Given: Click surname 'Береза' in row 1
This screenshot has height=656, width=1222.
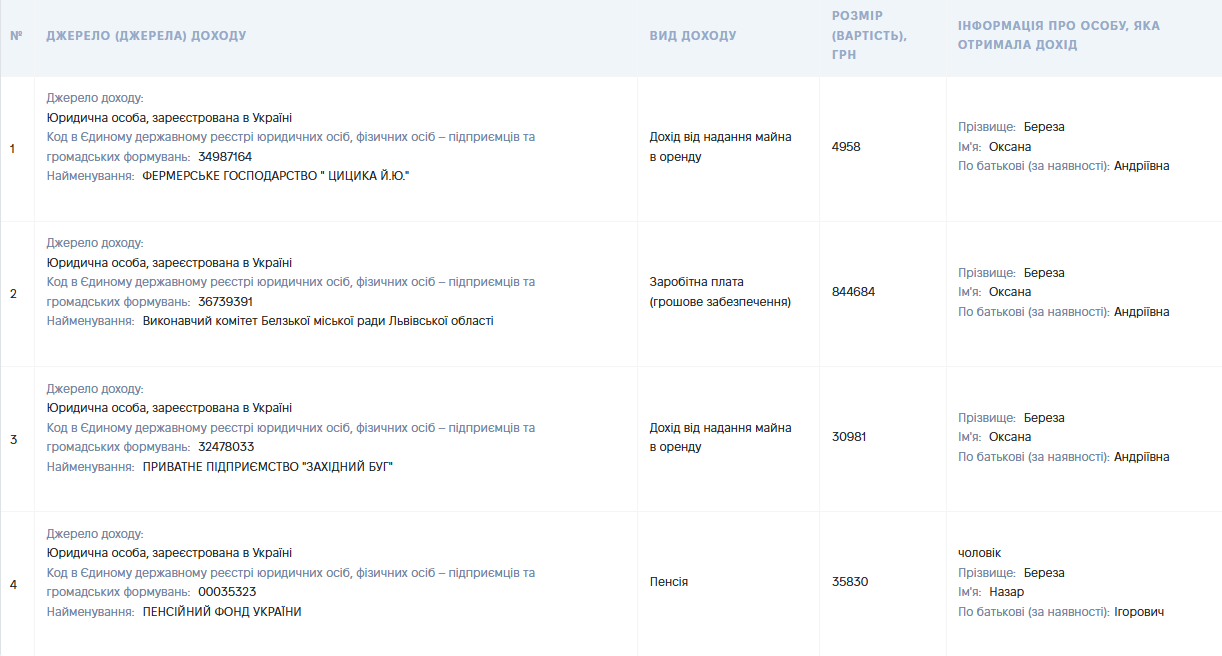Looking at the screenshot, I should (x=1044, y=127).
